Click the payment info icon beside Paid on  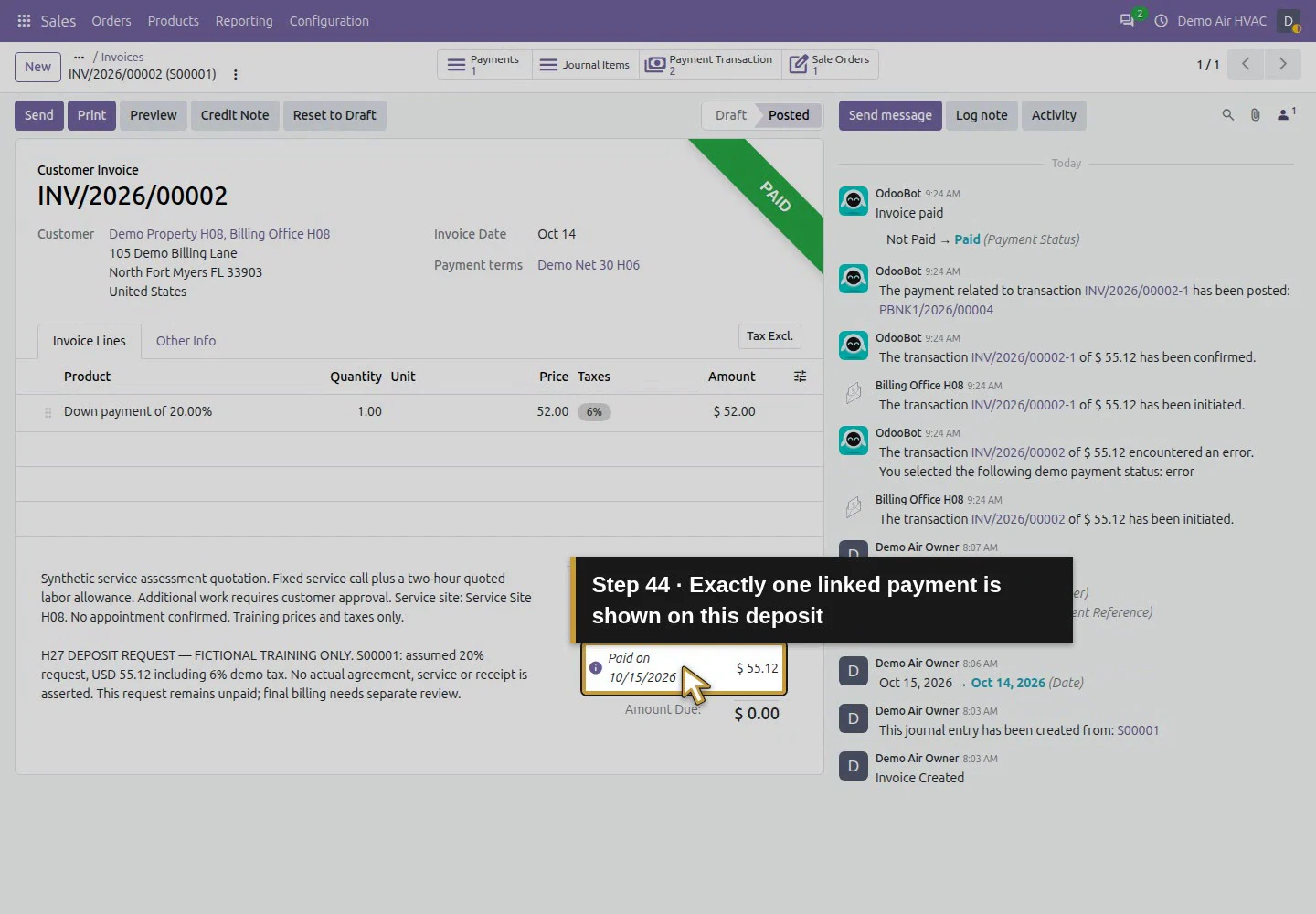click(x=596, y=668)
